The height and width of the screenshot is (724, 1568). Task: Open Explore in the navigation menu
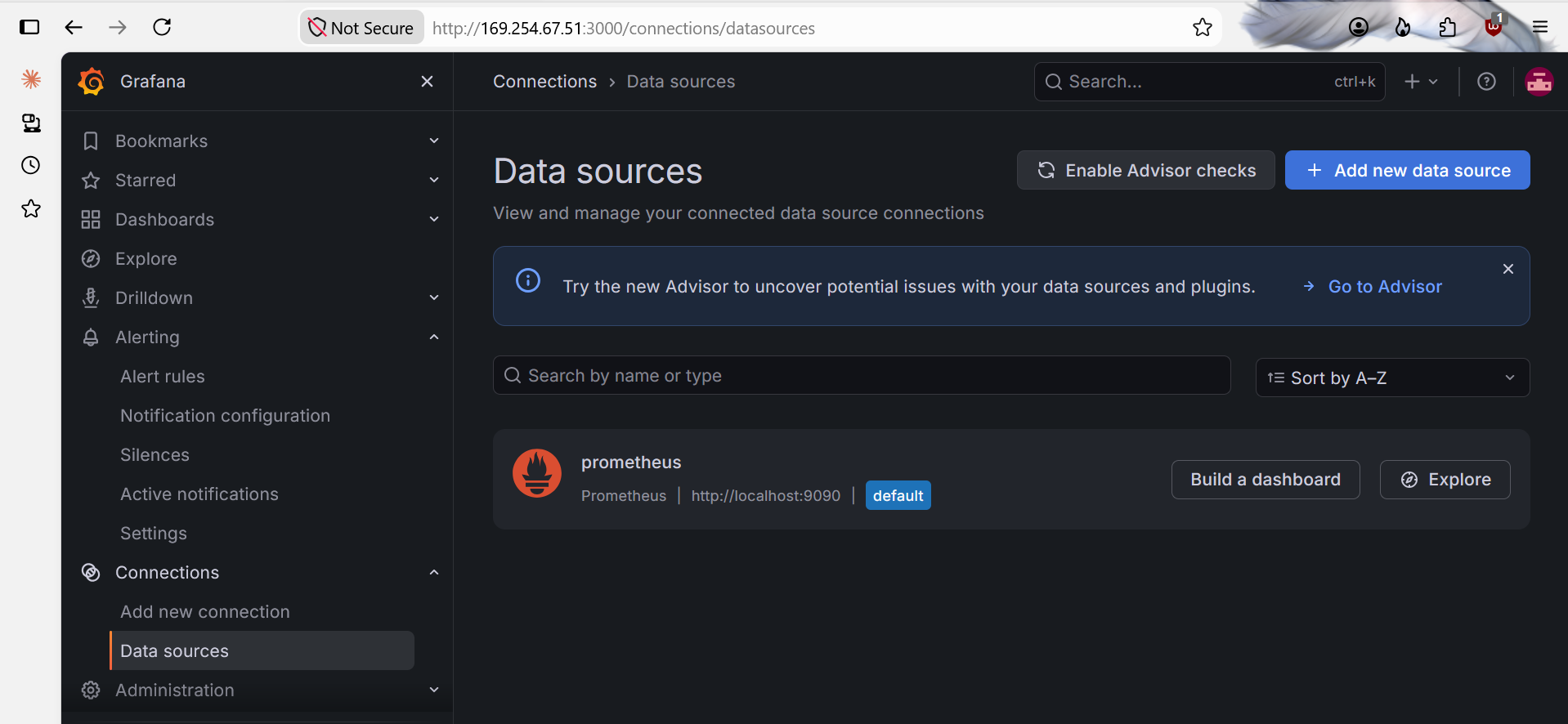point(146,258)
